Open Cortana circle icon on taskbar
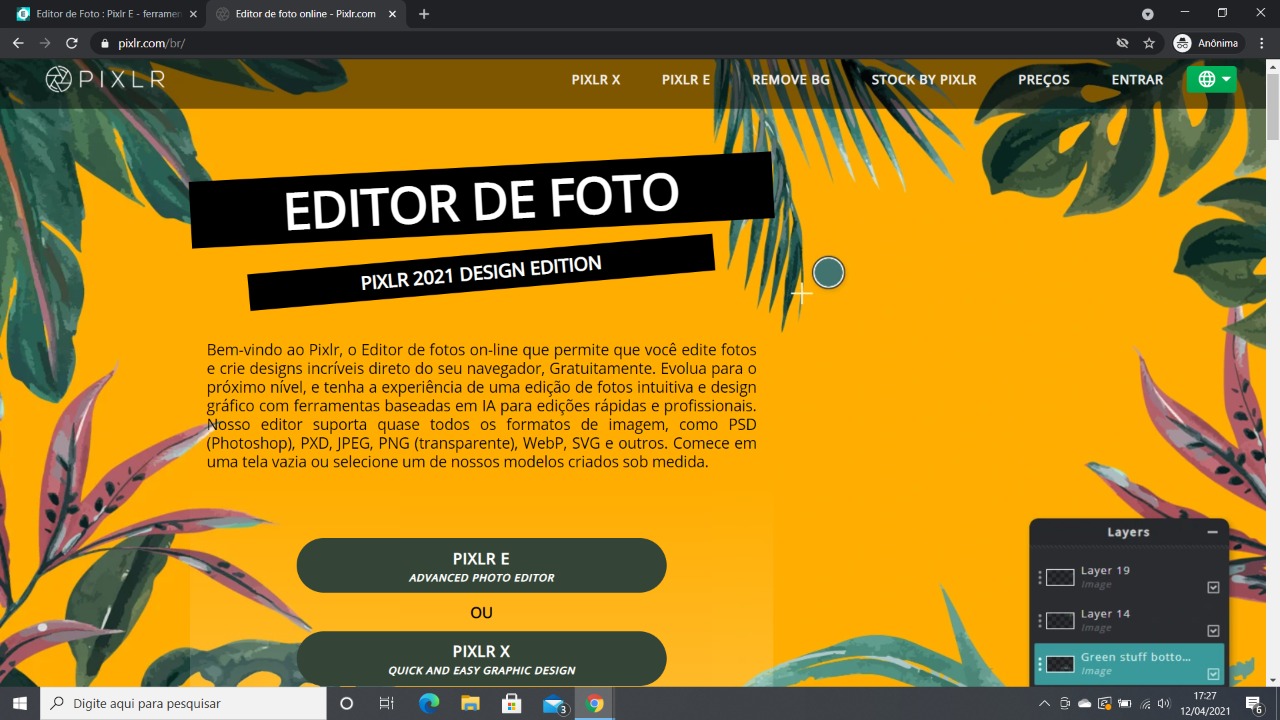Viewport: 1280px width, 720px height. [346, 703]
